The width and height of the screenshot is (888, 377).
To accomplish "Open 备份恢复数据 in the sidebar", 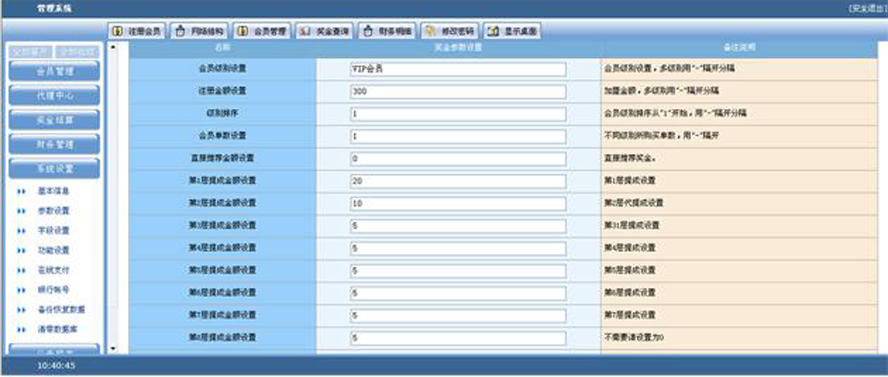I will tap(61, 310).
